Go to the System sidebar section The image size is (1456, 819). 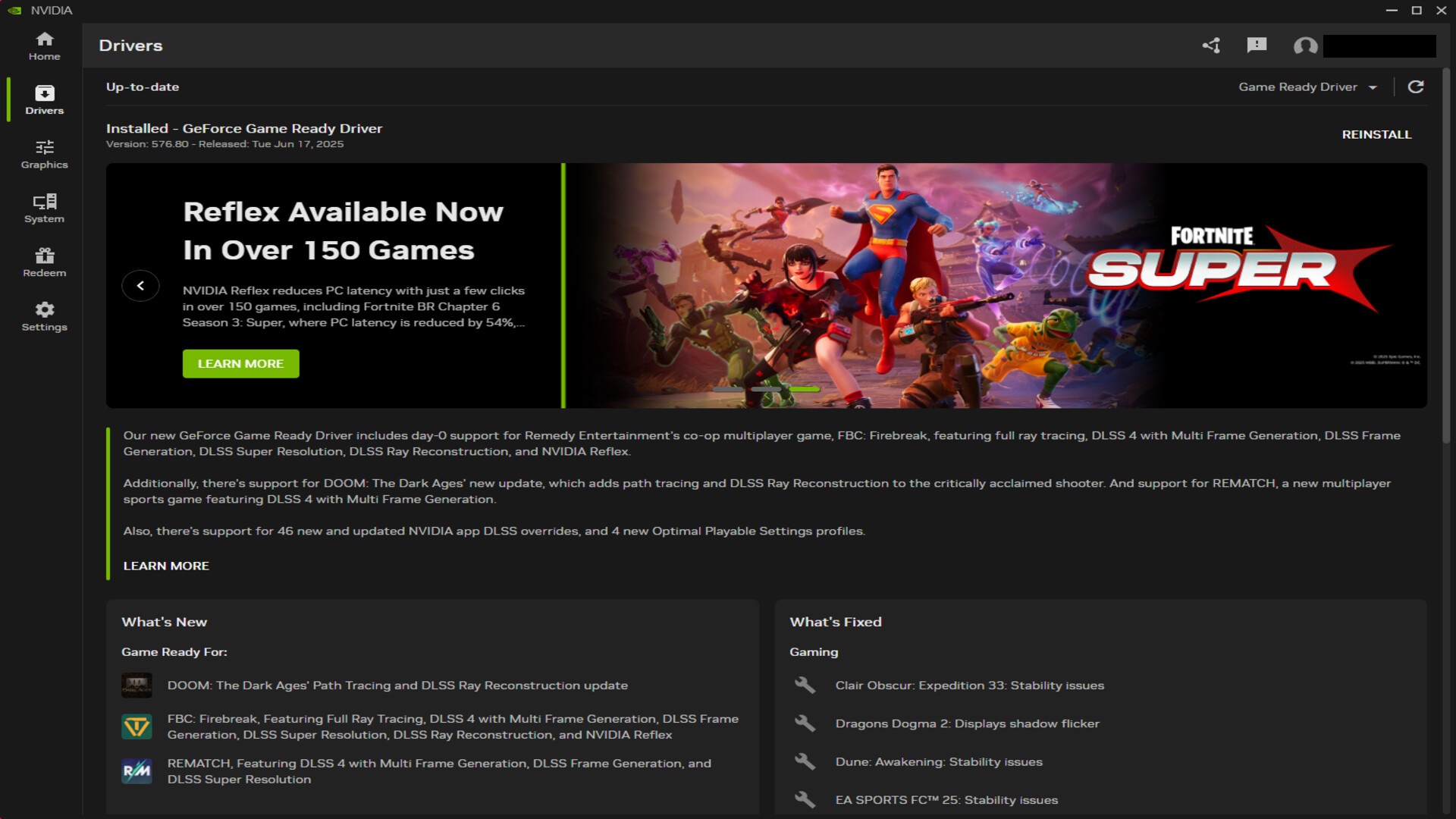coord(44,209)
